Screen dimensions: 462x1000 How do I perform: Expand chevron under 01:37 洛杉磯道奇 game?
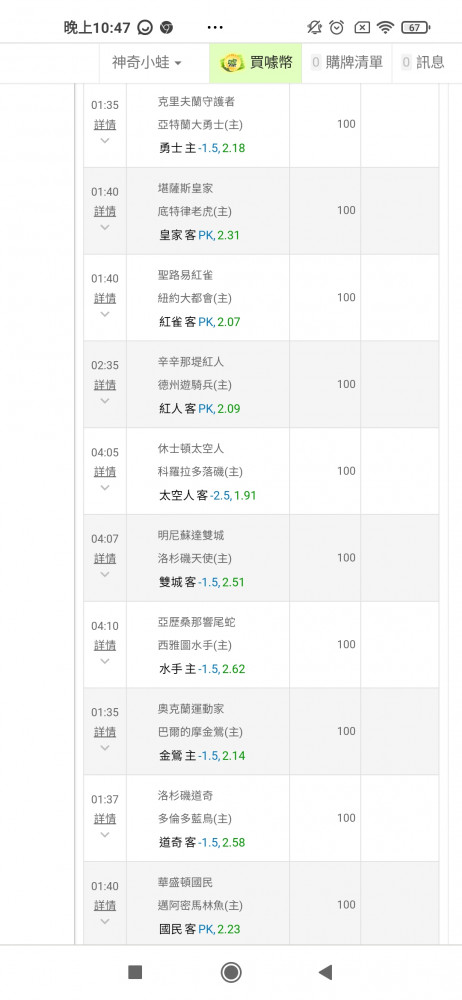pyautogui.click(x=105, y=834)
